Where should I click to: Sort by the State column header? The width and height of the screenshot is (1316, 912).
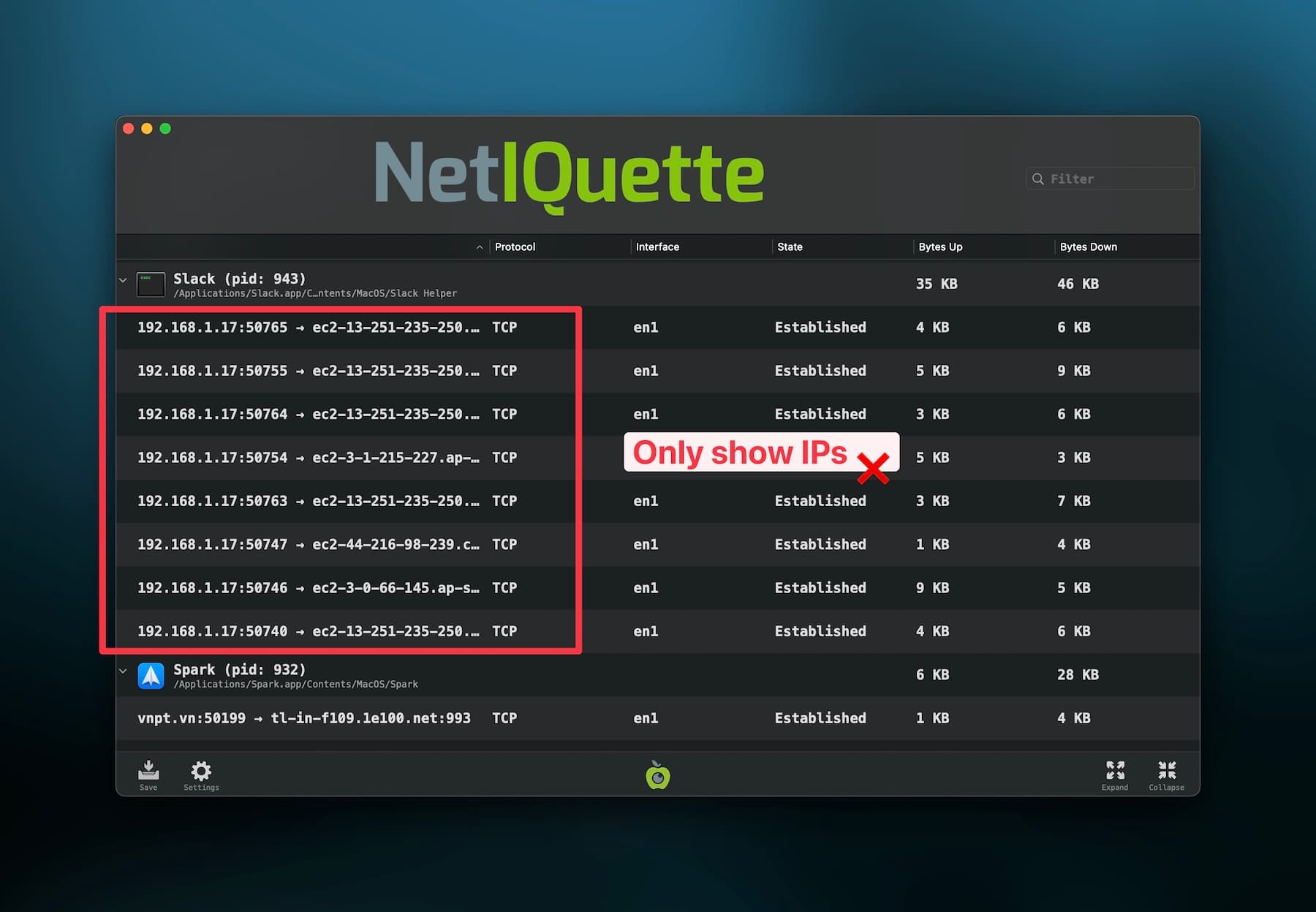tap(790, 247)
